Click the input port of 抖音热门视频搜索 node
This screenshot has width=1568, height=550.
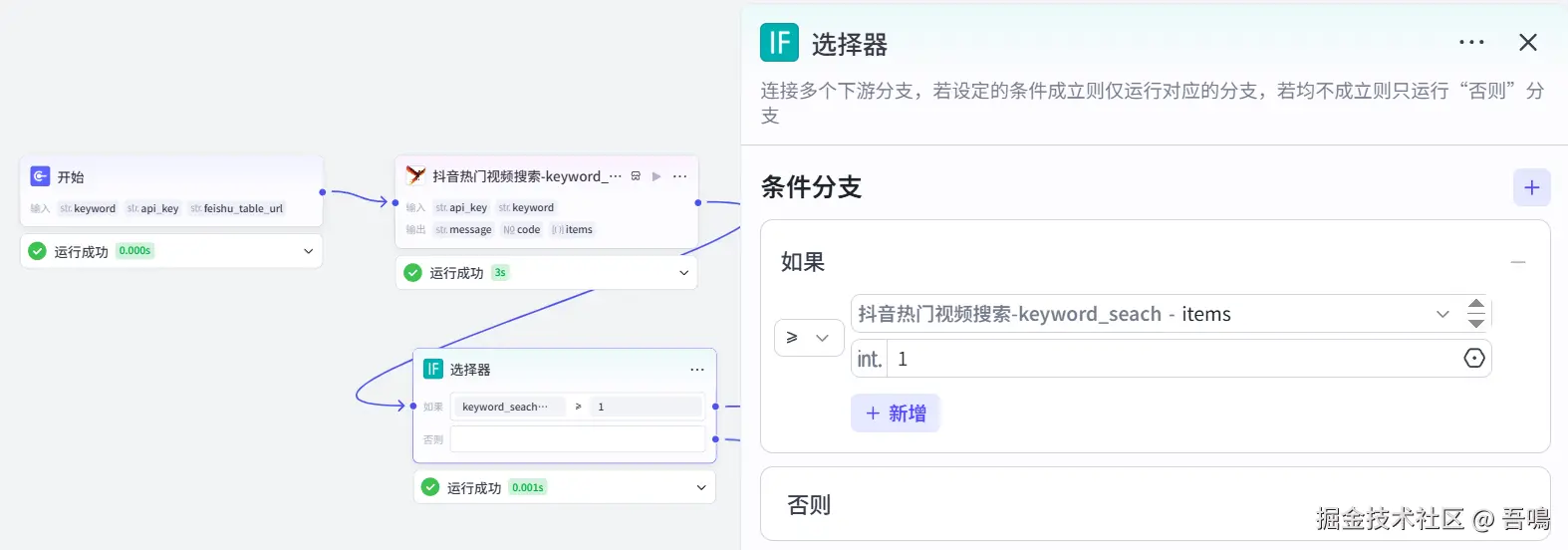[x=395, y=202]
